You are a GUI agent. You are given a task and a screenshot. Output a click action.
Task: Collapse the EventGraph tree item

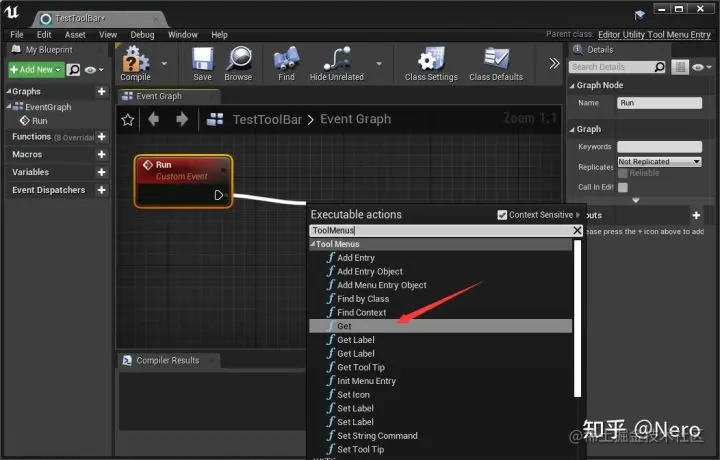[x=8, y=107]
